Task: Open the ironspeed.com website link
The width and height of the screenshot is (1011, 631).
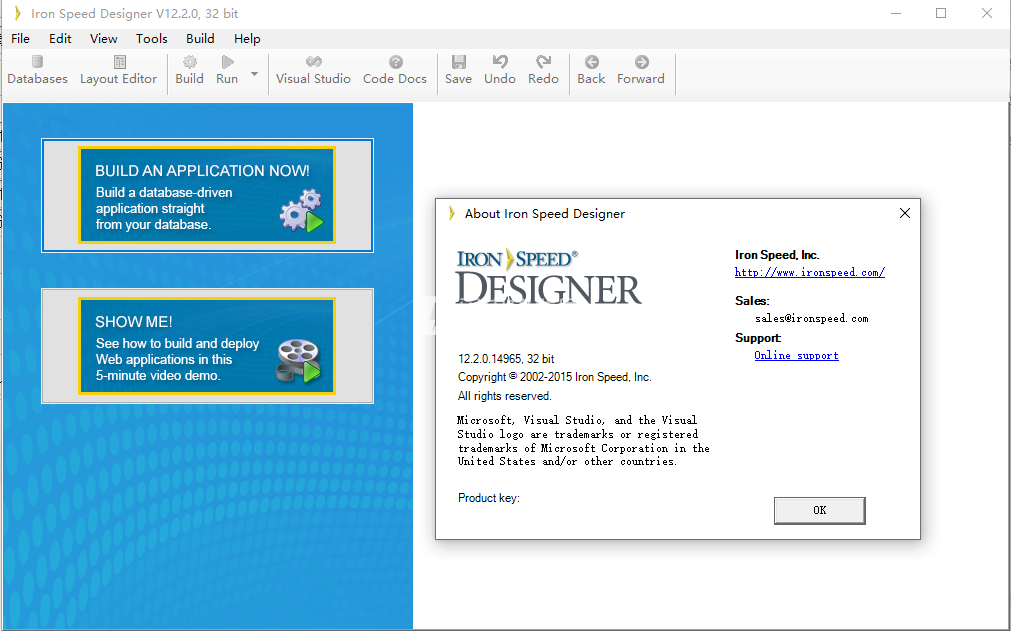Action: (x=810, y=273)
